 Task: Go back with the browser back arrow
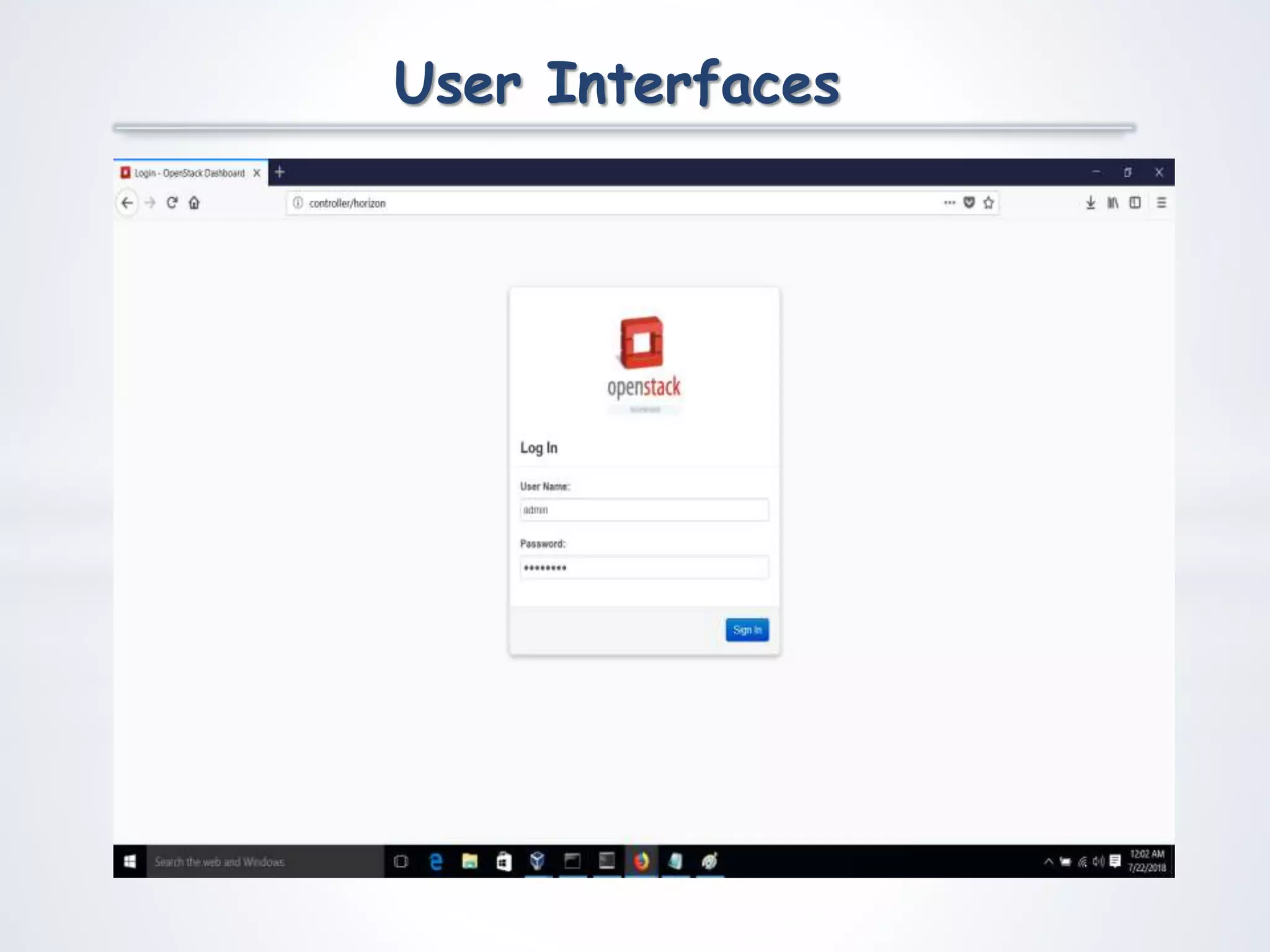click(127, 203)
